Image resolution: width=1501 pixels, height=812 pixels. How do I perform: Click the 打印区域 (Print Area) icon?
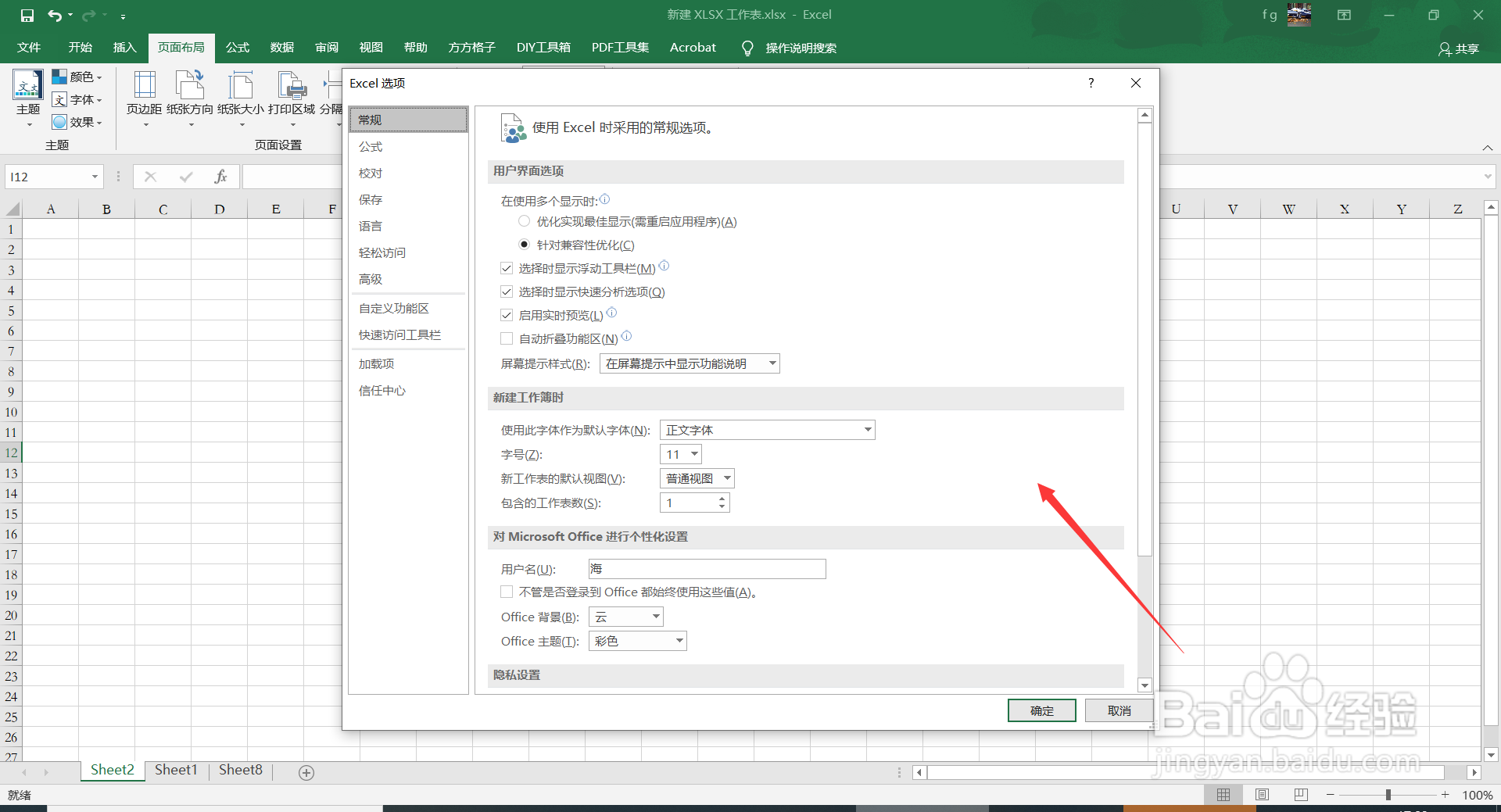point(291,94)
